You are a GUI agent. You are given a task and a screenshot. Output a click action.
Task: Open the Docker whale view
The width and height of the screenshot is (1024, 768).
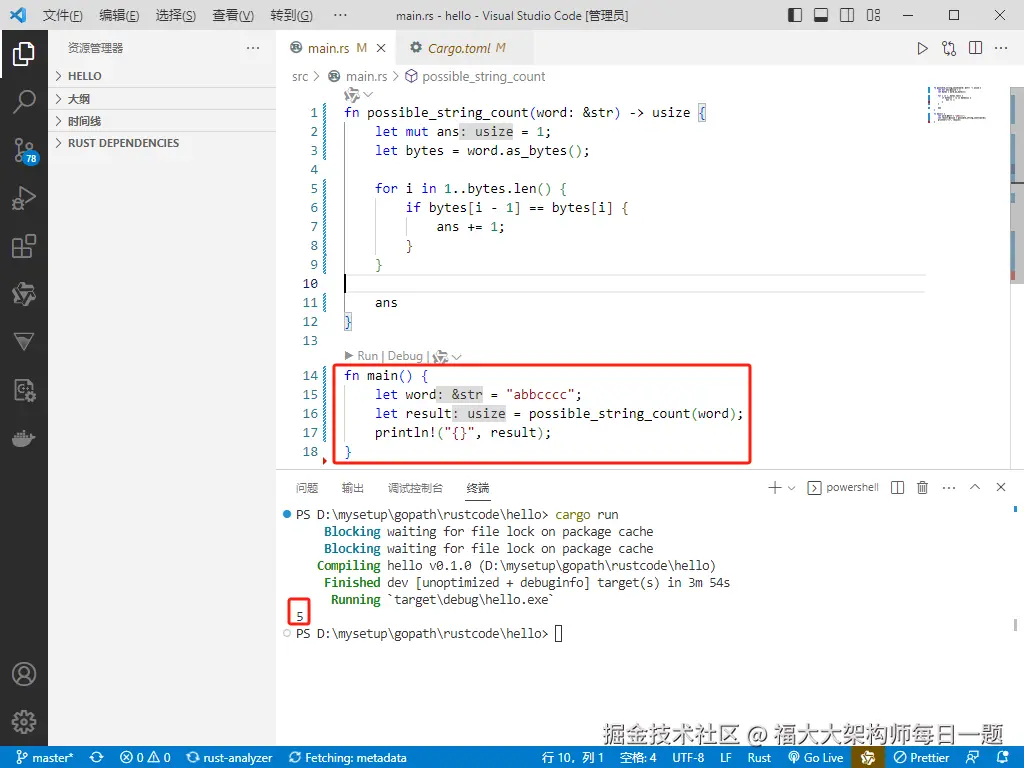pyautogui.click(x=24, y=438)
